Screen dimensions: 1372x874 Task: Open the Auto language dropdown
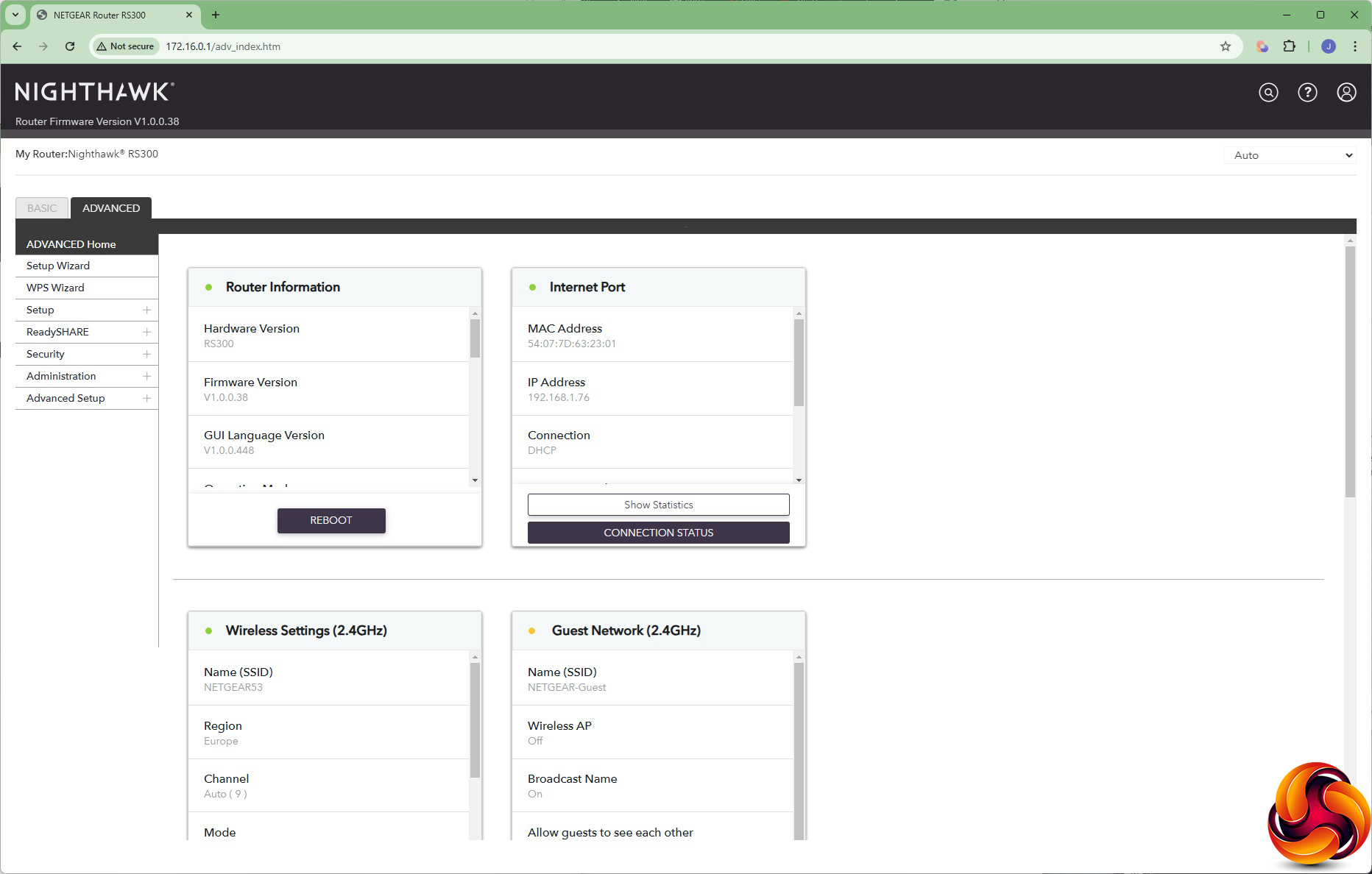point(1290,155)
